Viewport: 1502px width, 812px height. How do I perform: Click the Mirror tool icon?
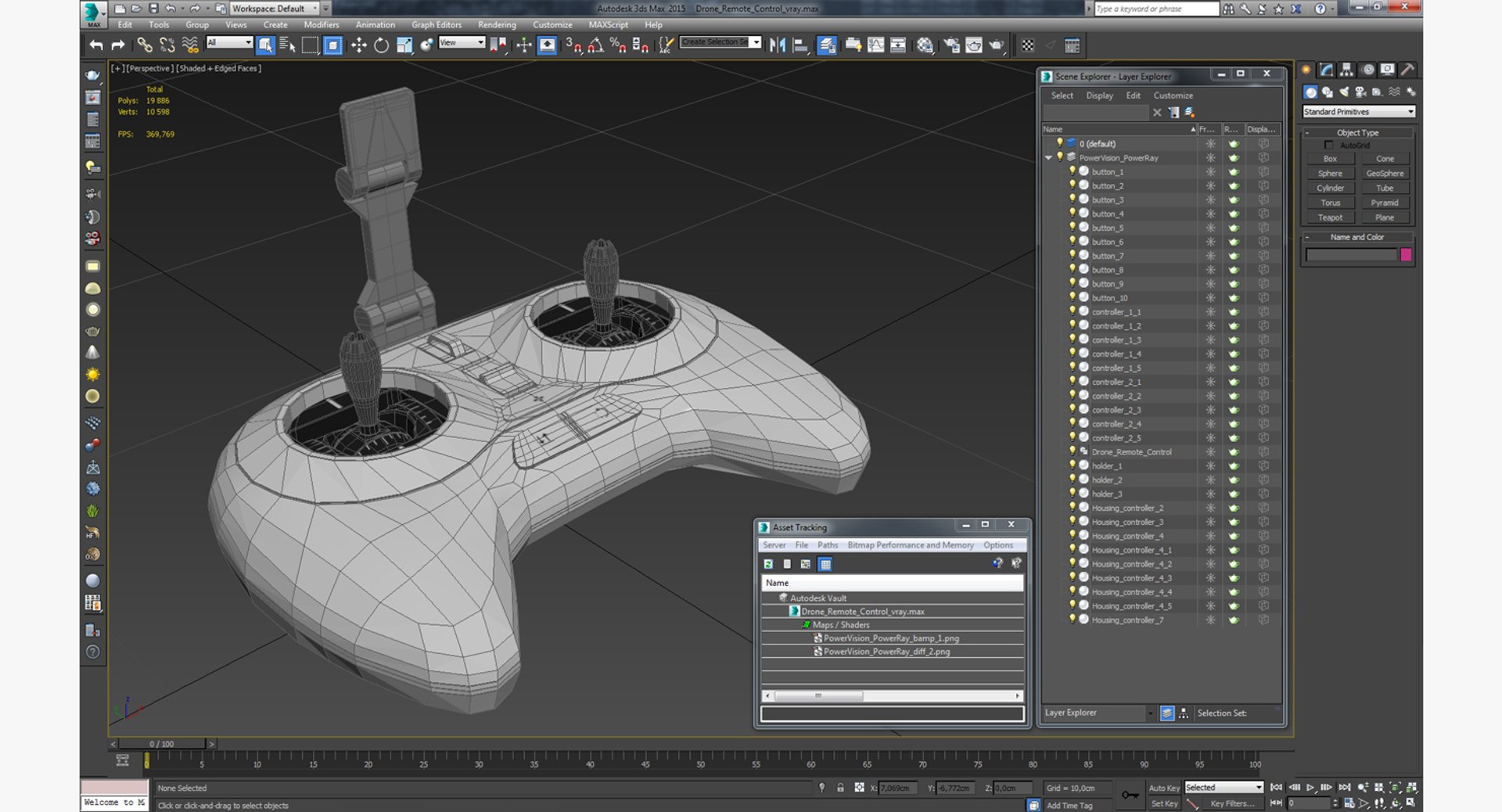click(777, 45)
